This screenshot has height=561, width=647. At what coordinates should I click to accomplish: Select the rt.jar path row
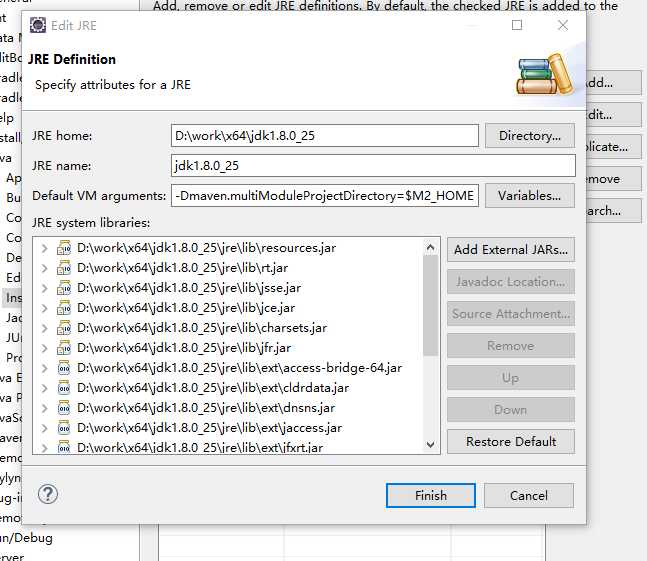182,268
